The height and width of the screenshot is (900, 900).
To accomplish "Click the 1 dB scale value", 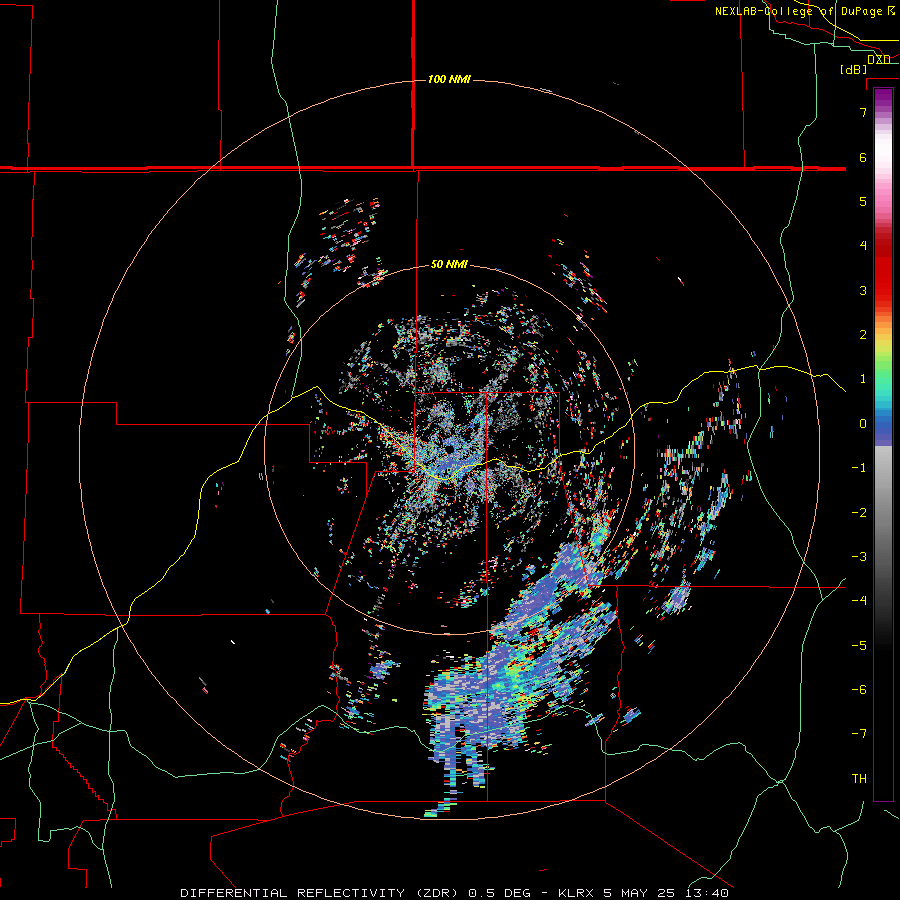I will [x=863, y=379].
